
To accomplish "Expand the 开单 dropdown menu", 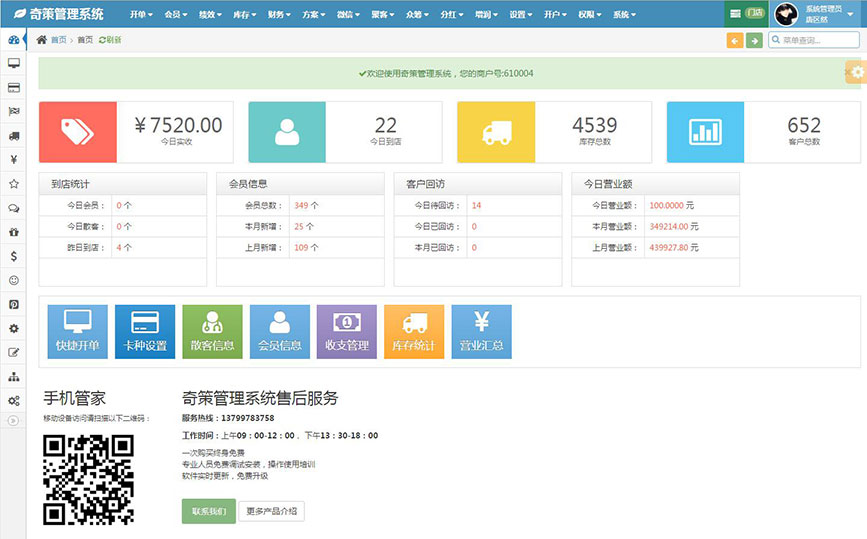I will coord(141,15).
